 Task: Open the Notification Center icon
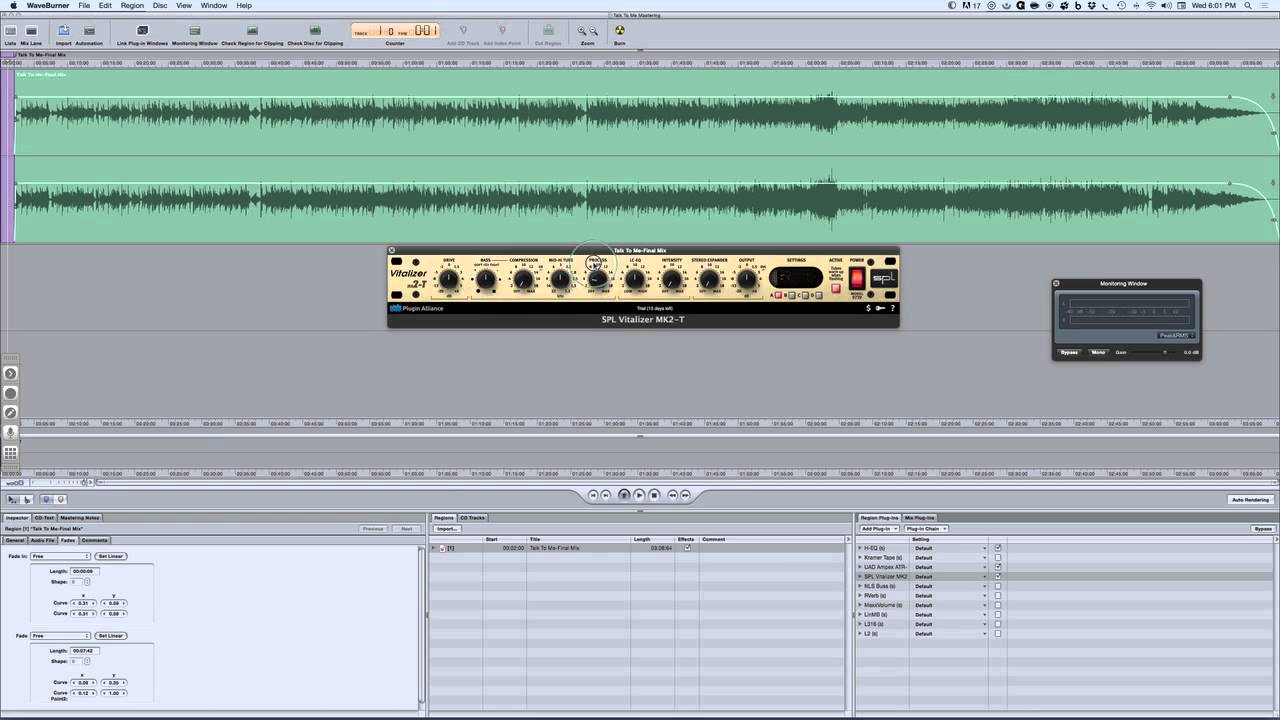tap(1267, 6)
